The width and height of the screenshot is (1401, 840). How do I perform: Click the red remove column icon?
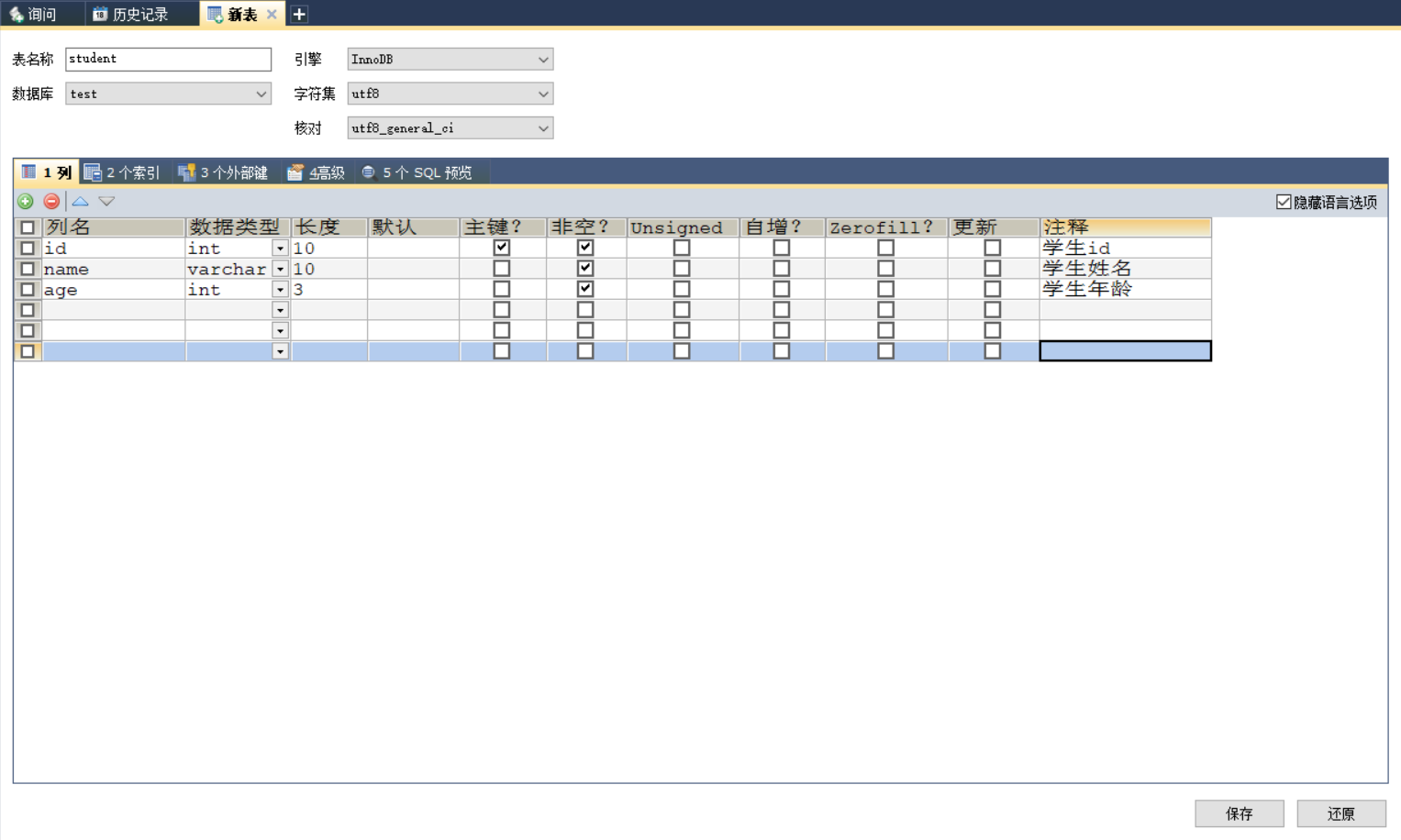[51, 201]
